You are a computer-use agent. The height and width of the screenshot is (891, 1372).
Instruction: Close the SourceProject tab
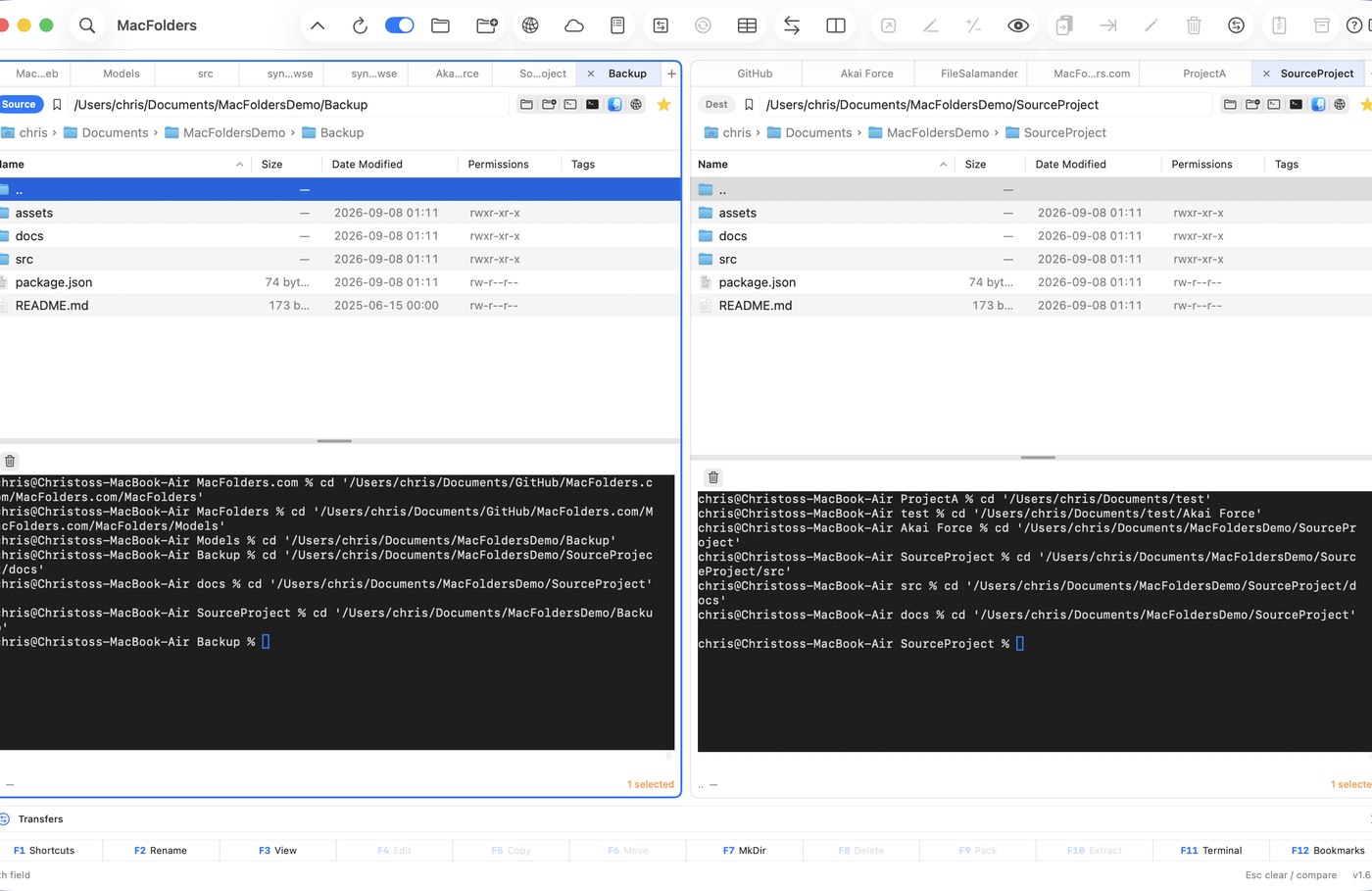click(1266, 74)
